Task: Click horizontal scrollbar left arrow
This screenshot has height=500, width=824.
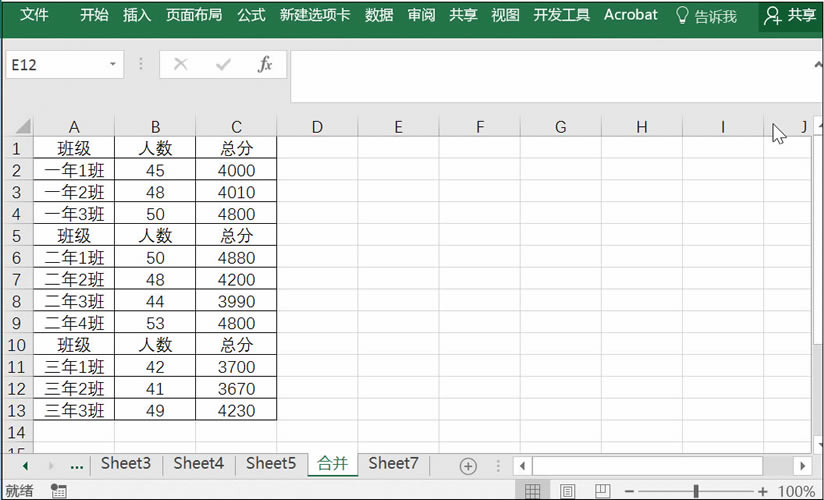Action: 522,466
